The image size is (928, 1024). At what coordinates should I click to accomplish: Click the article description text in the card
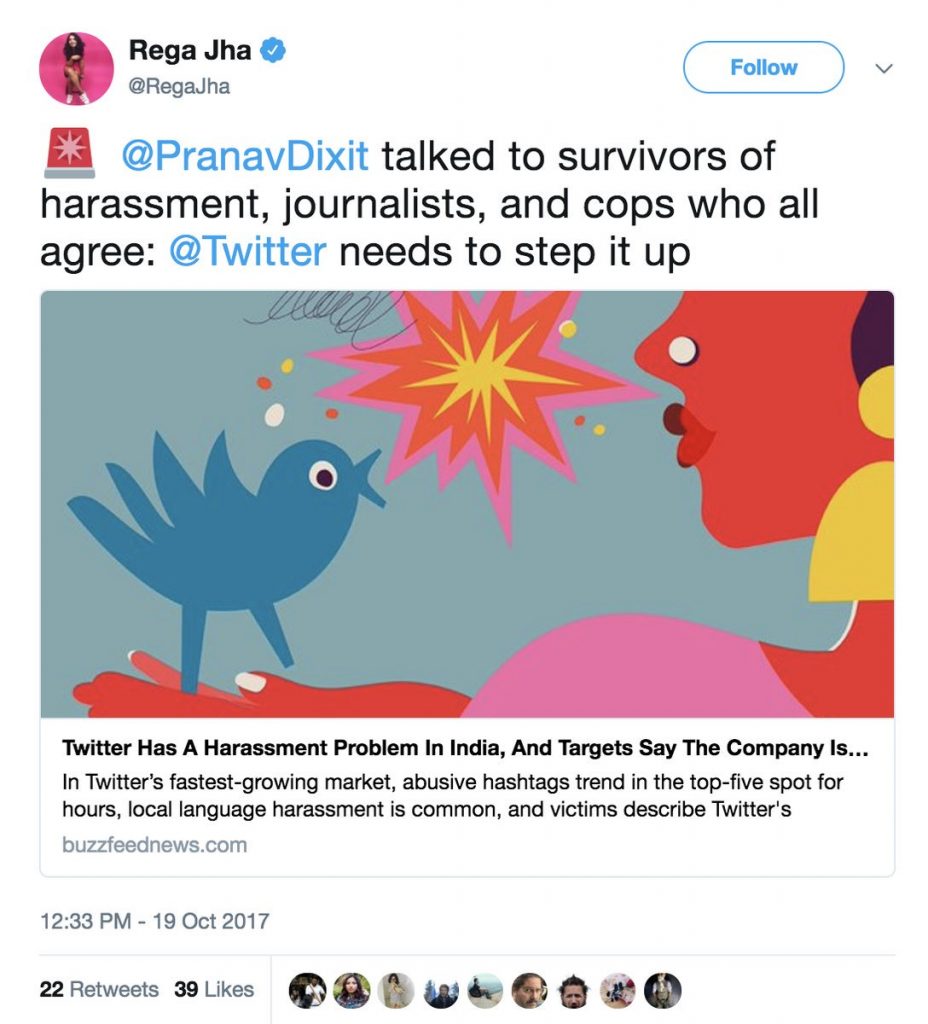(450, 796)
